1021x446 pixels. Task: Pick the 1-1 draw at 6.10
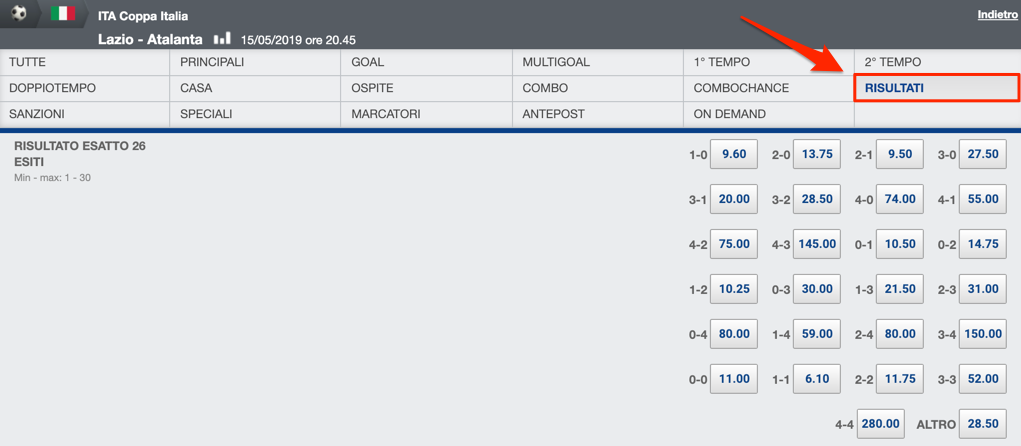tap(817, 379)
